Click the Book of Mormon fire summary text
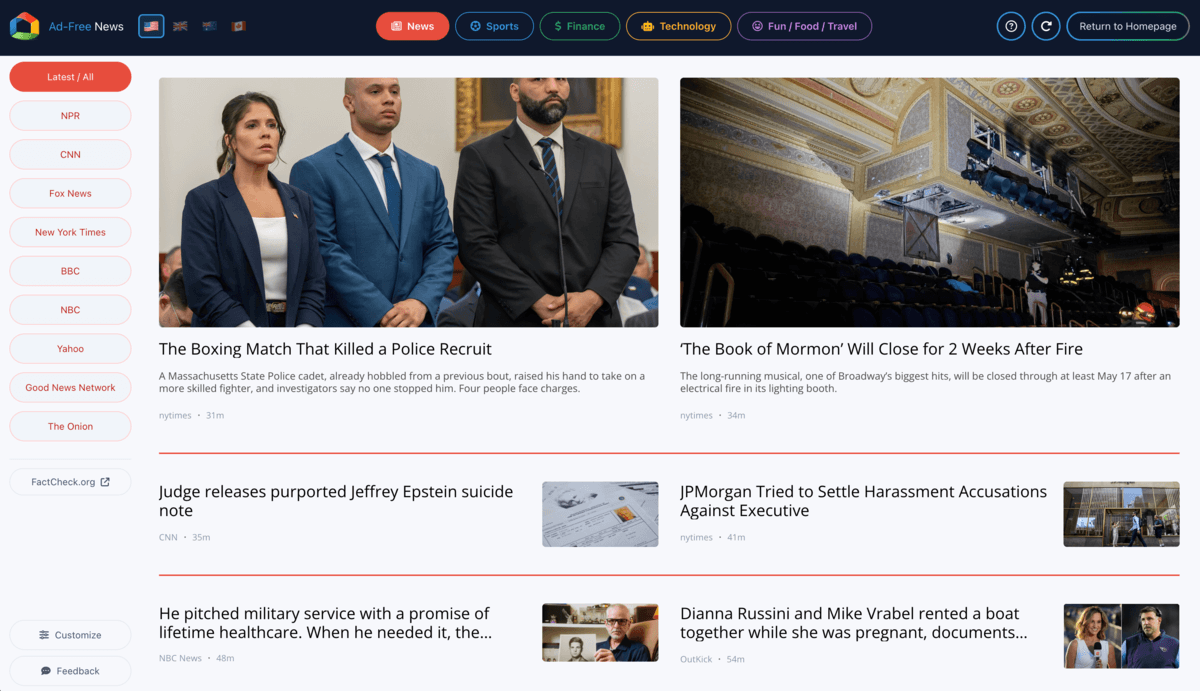The image size is (1200, 691). coord(925,382)
